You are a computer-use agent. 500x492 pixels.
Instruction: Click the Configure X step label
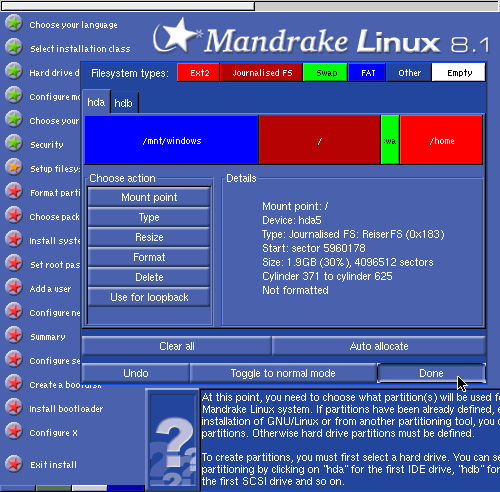[53, 433]
